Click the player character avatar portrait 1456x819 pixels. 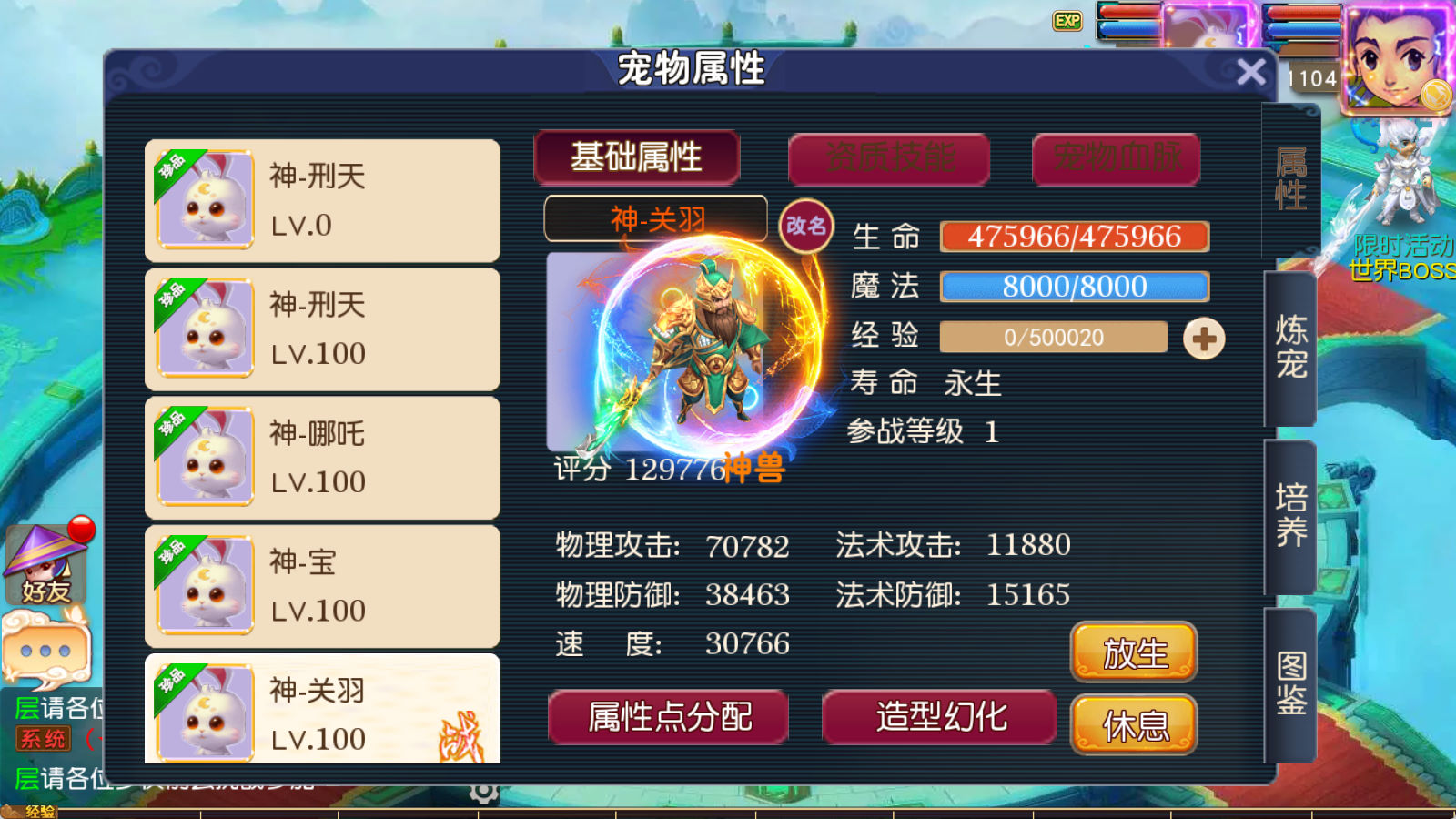(x=1400, y=55)
